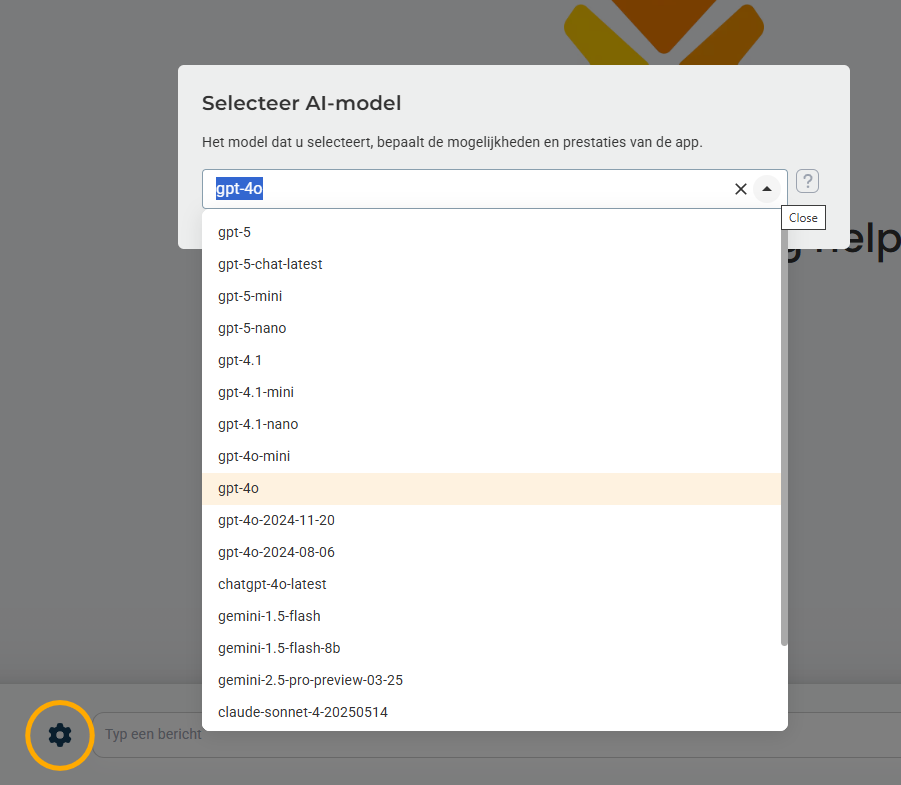Select claude-sonnet-4-20250514 model
901x785 pixels.
(x=491, y=712)
